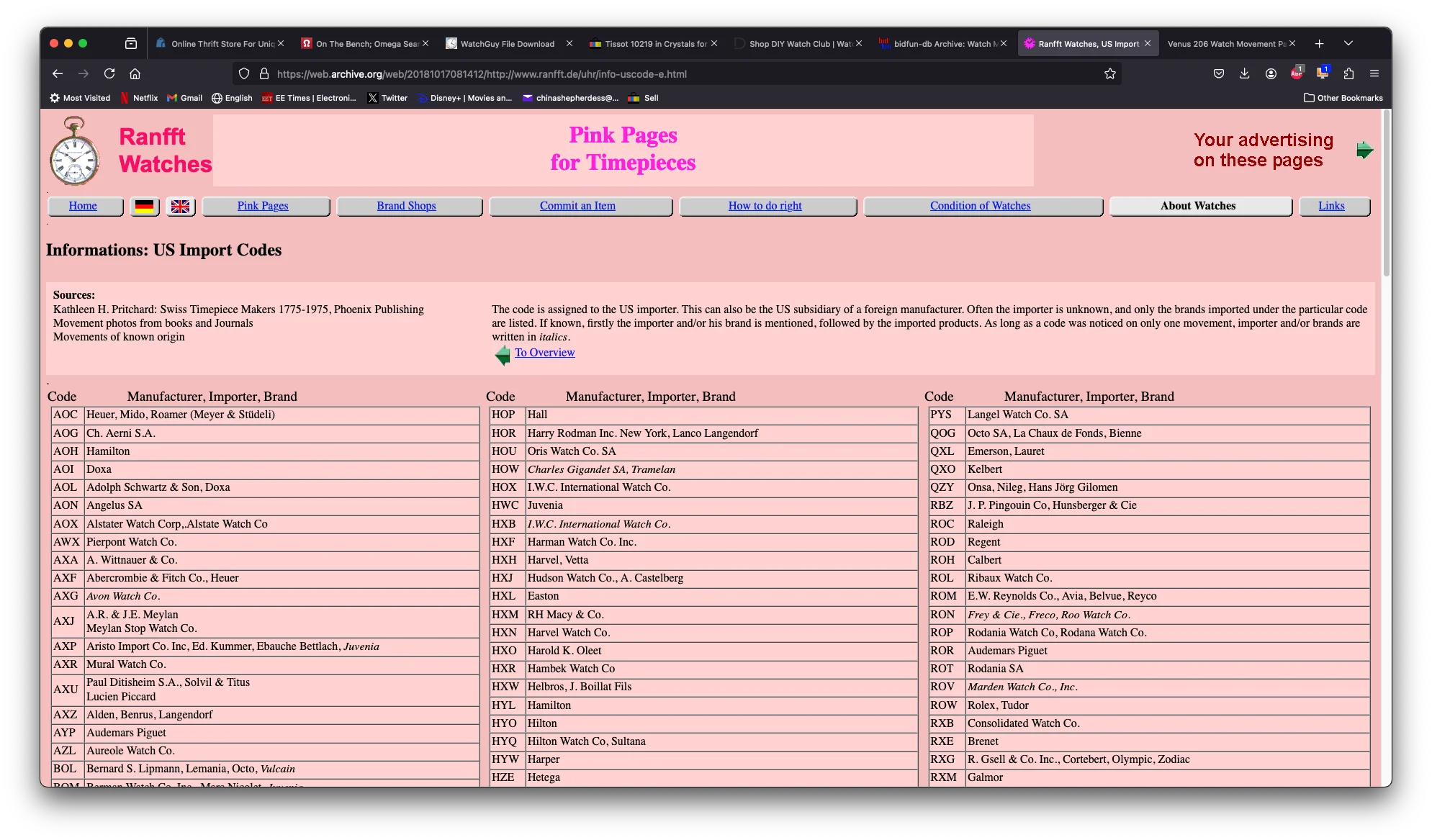Viewport: 1432px width, 840px height.
Task: Expand the list all tabs chevron
Action: click(1348, 43)
